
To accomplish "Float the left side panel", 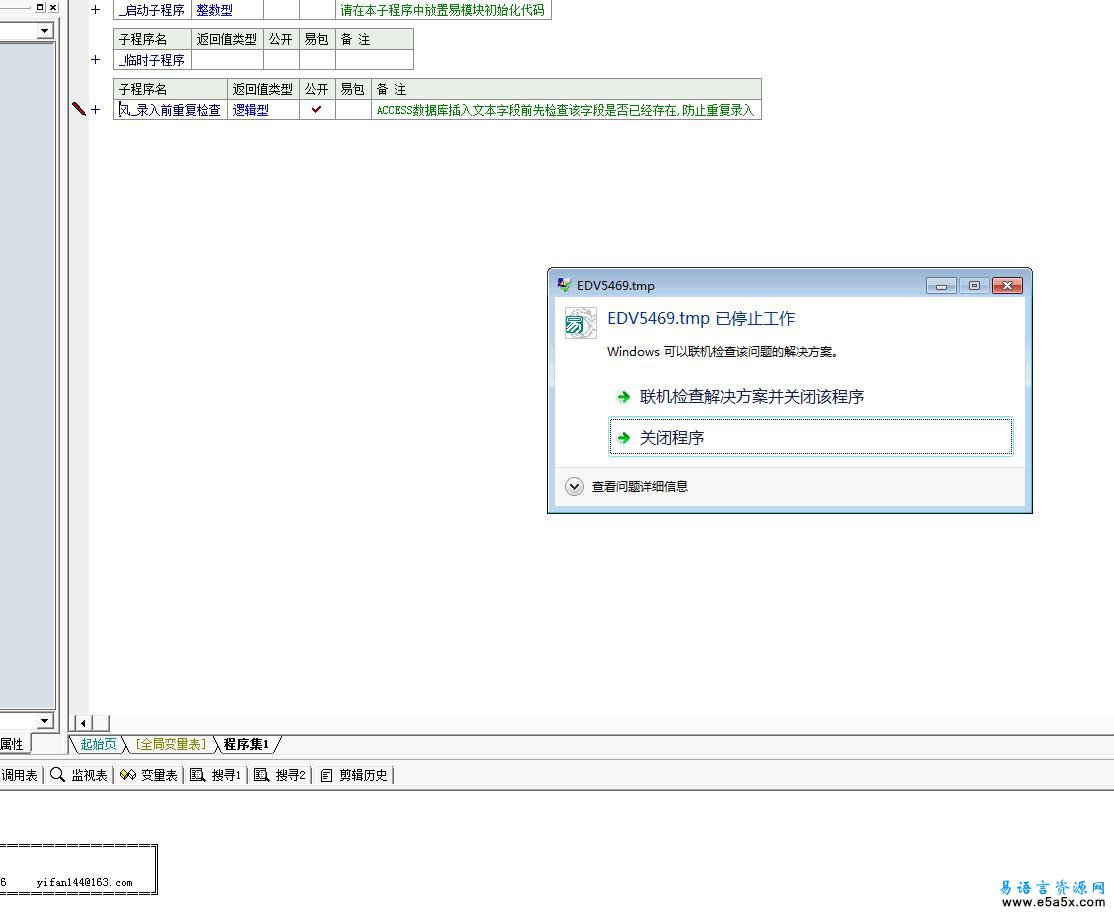I will [x=40, y=7].
